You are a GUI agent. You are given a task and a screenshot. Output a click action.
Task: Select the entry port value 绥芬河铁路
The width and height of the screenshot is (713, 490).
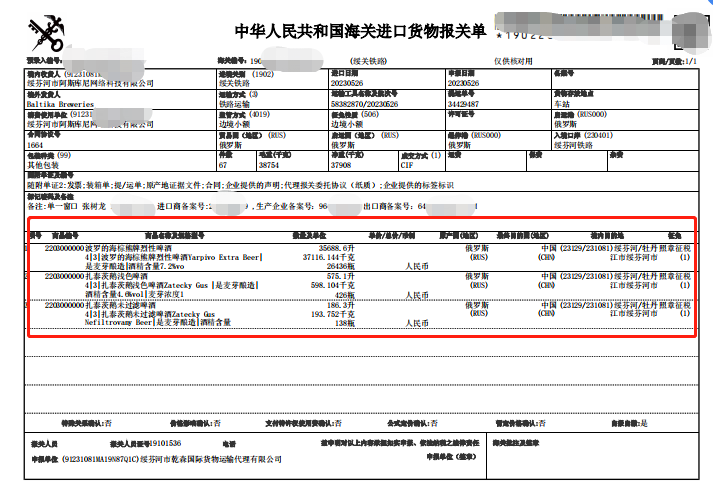573,145
